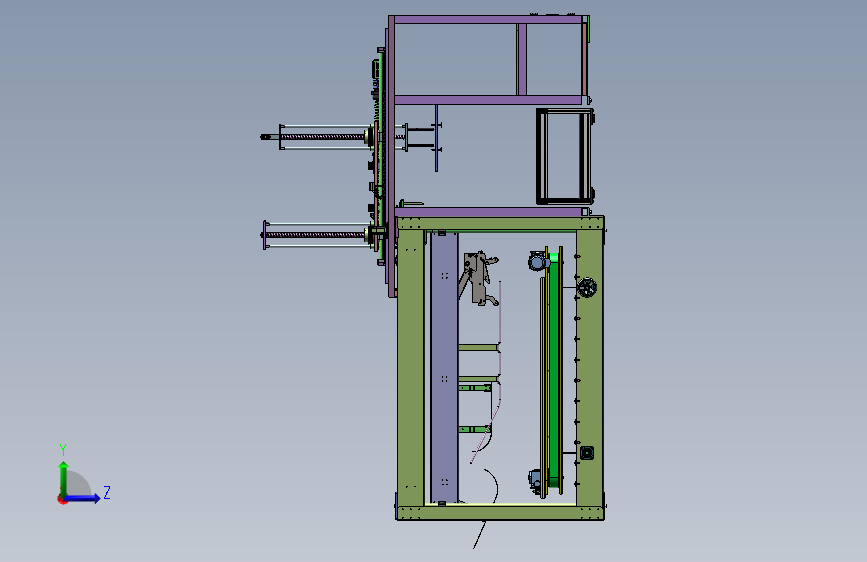Select the motor at the bottom of the conveyor

[535, 480]
